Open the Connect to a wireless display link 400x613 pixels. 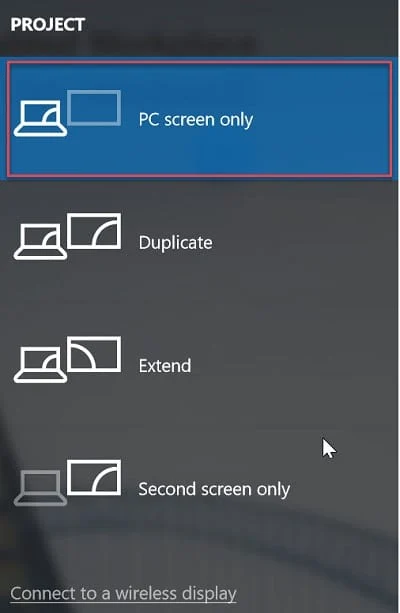click(x=123, y=593)
